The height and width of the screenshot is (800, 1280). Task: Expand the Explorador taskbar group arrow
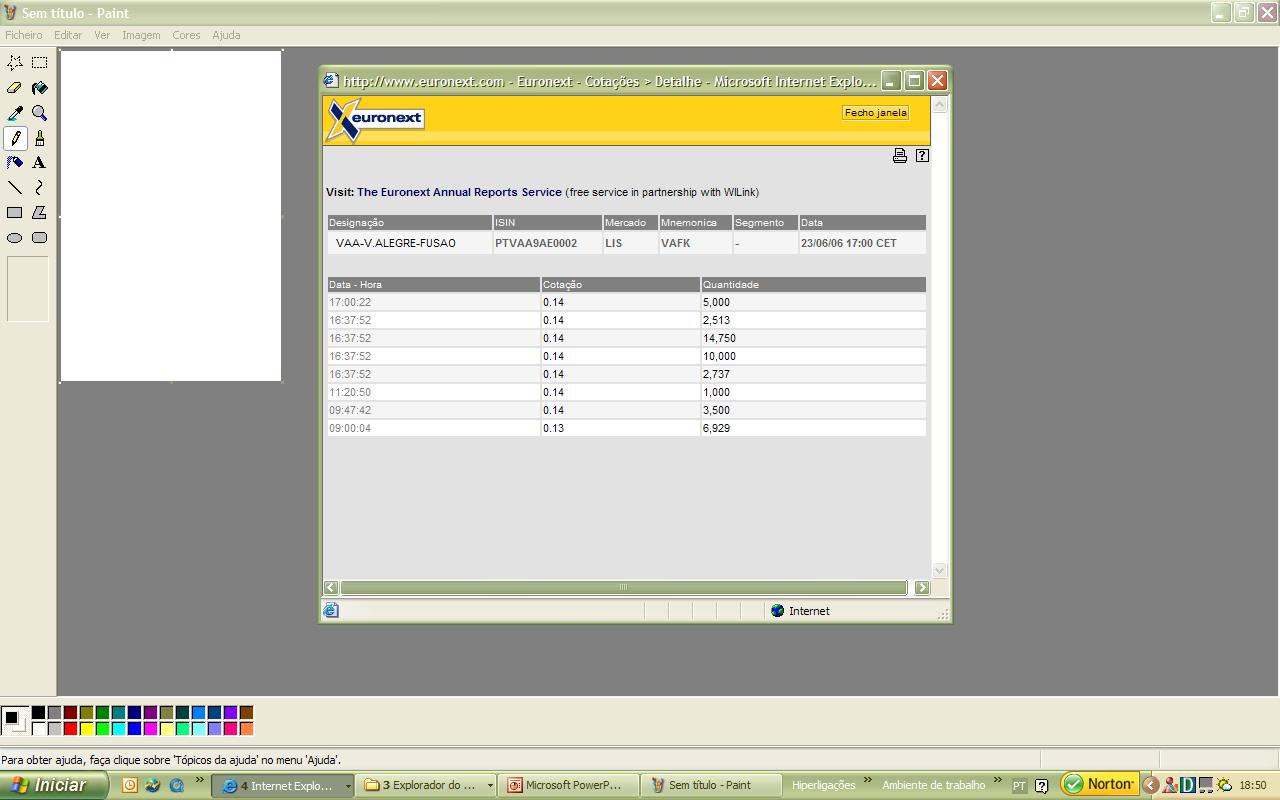click(490, 786)
